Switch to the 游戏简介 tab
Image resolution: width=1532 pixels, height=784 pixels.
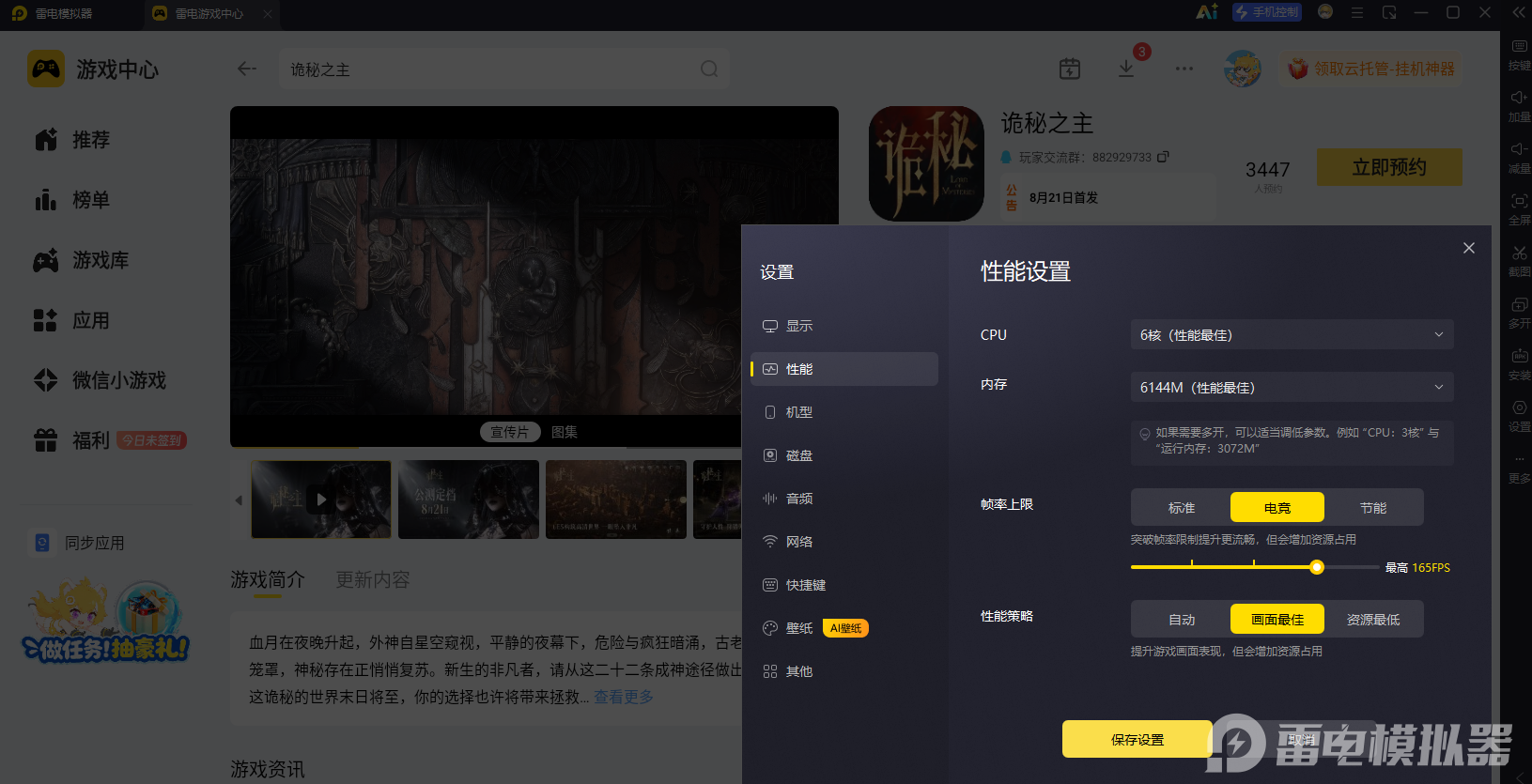(268, 579)
